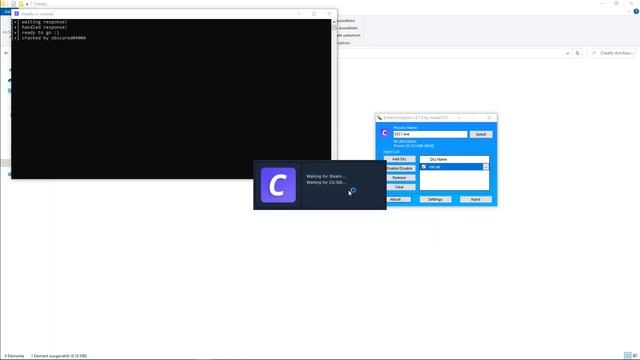Click the Explorer back arrow
The width and height of the screenshot is (640, 360).
(x=6, y=53)
